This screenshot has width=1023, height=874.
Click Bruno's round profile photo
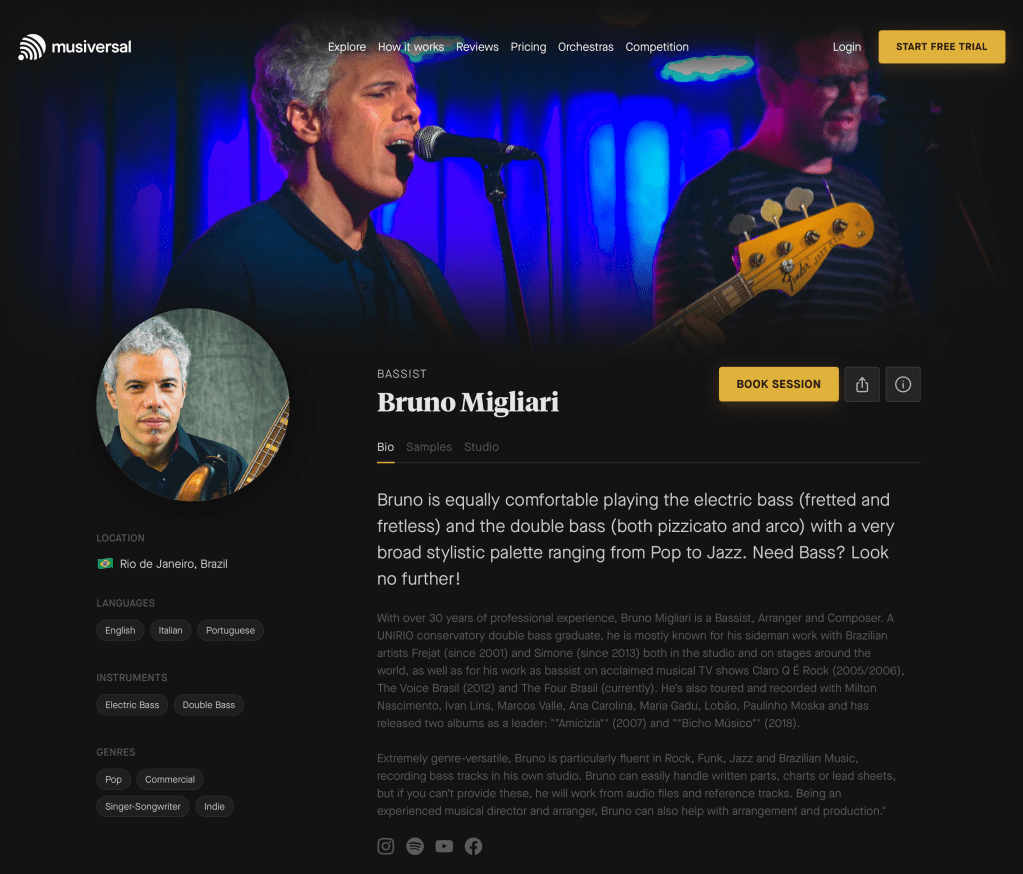click(x=192, y=405)
